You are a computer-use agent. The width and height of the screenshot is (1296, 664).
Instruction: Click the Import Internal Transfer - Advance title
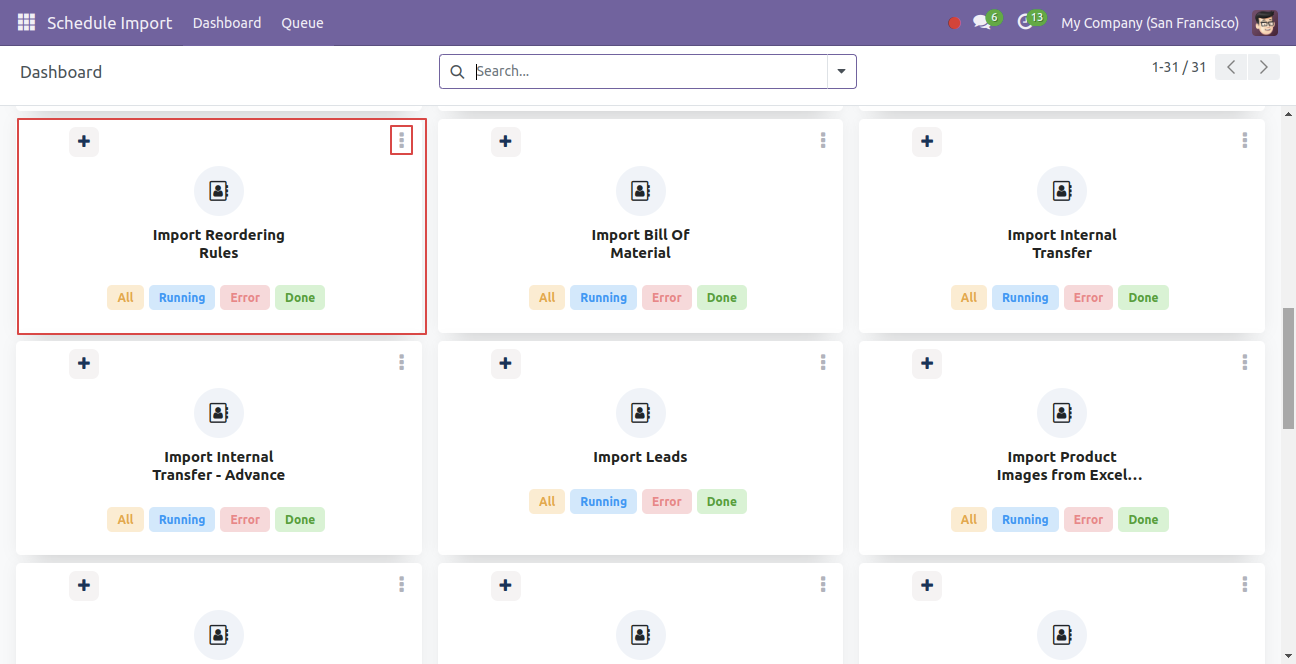click(219, 466)
